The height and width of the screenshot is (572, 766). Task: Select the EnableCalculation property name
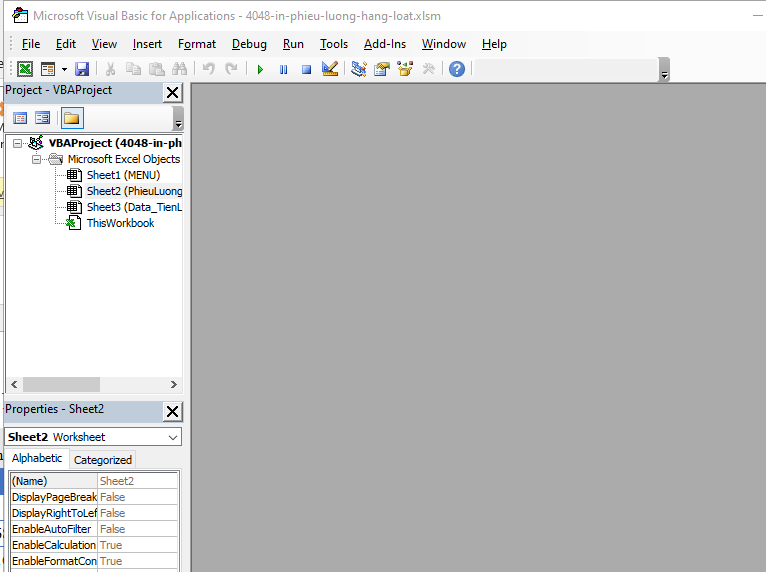[x=54, y=545]
